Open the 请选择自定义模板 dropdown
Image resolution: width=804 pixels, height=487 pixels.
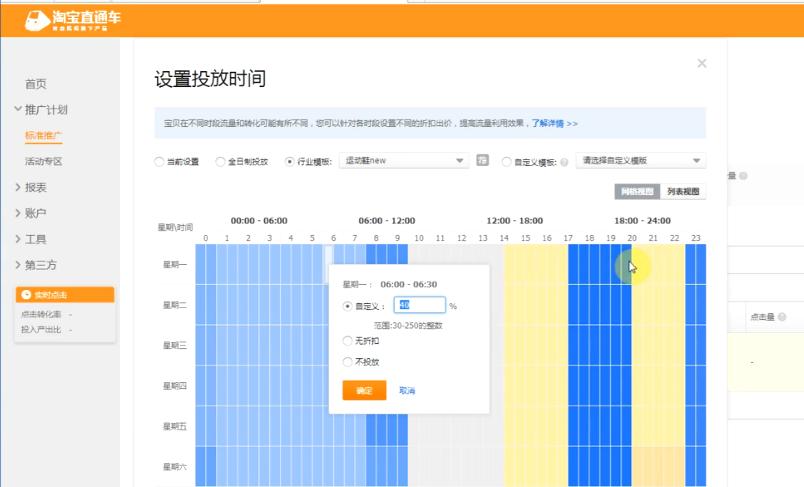pos(640,160)
